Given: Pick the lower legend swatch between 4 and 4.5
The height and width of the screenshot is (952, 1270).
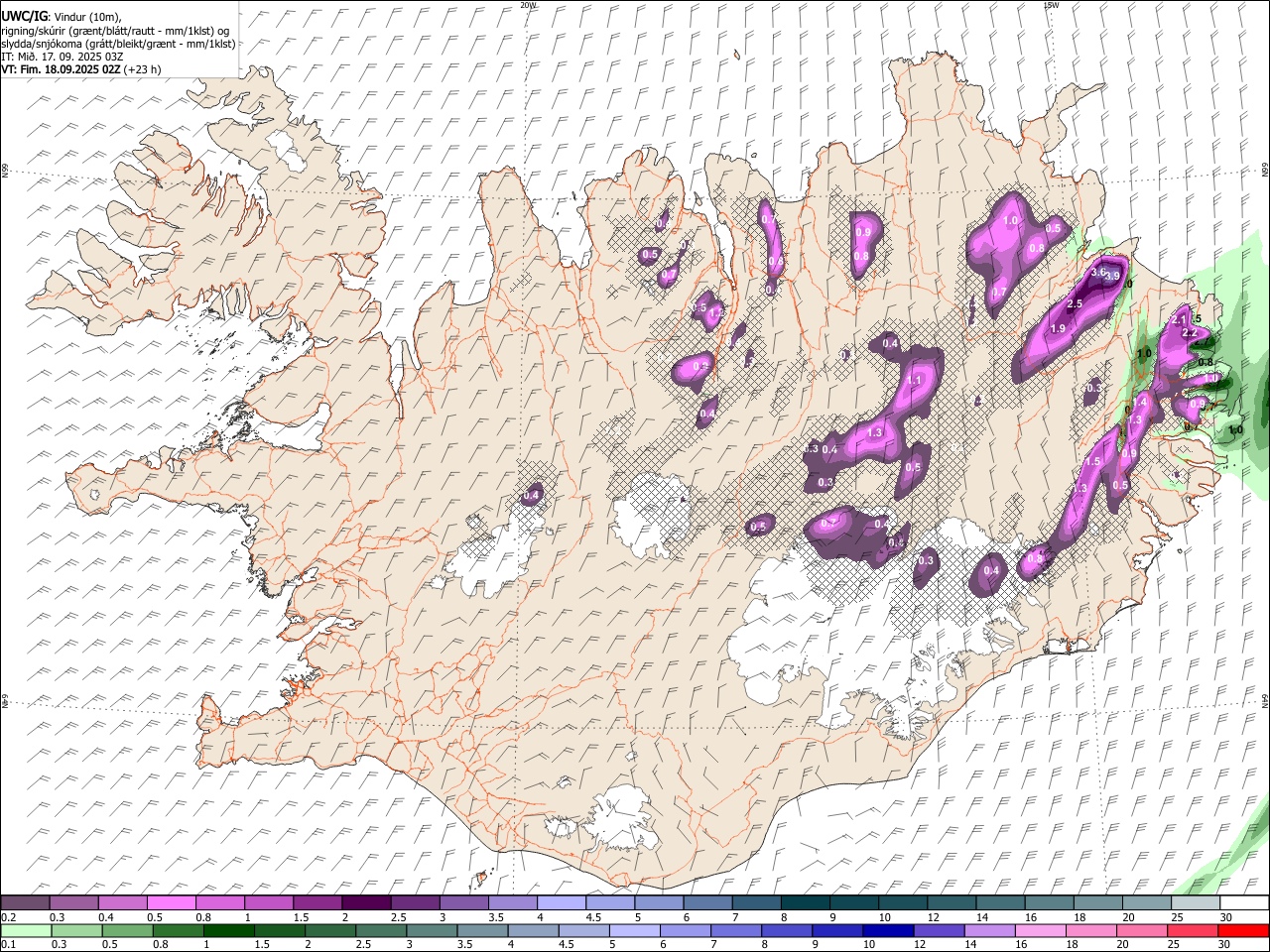Looking at the screenshot, I should pos(532,930).
